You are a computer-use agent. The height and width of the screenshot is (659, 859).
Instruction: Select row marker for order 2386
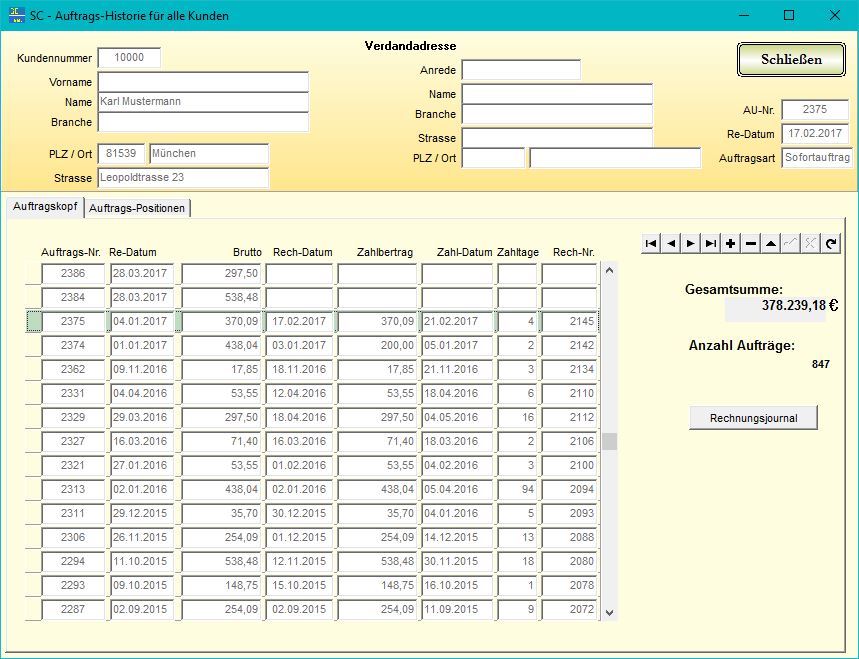click(32, 274)
